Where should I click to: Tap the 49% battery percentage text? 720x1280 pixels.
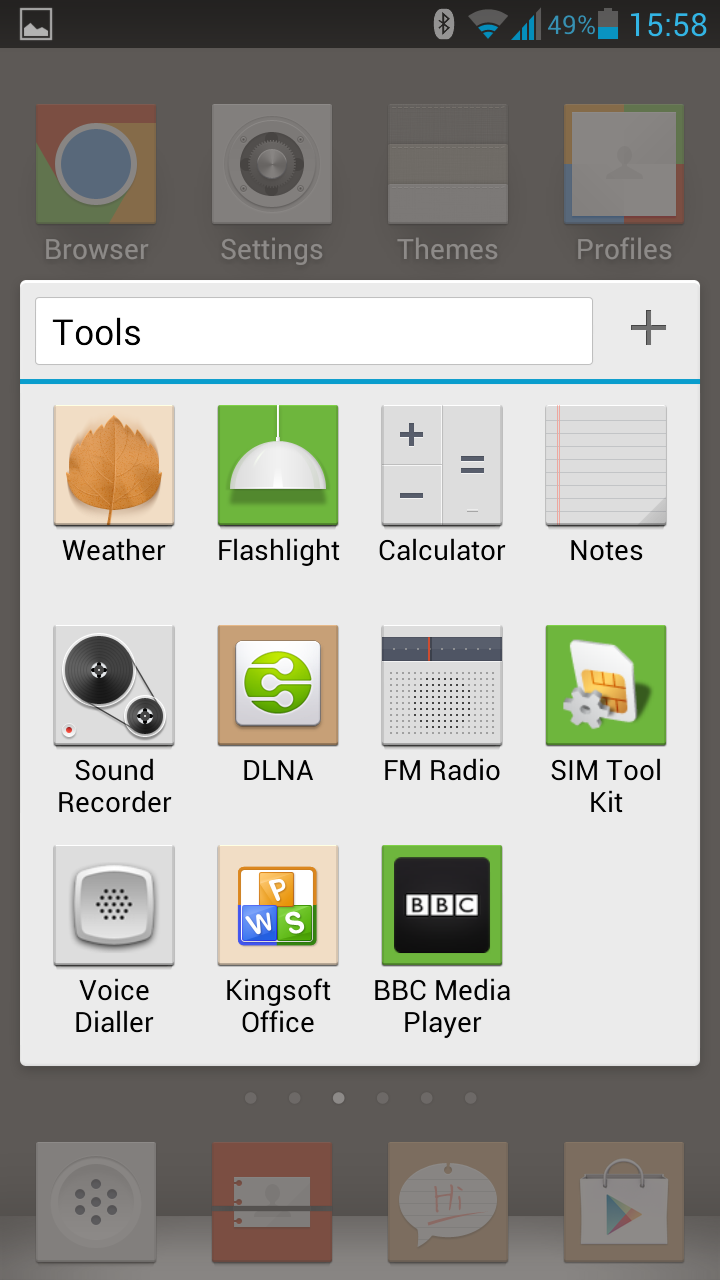click(571, 25)
